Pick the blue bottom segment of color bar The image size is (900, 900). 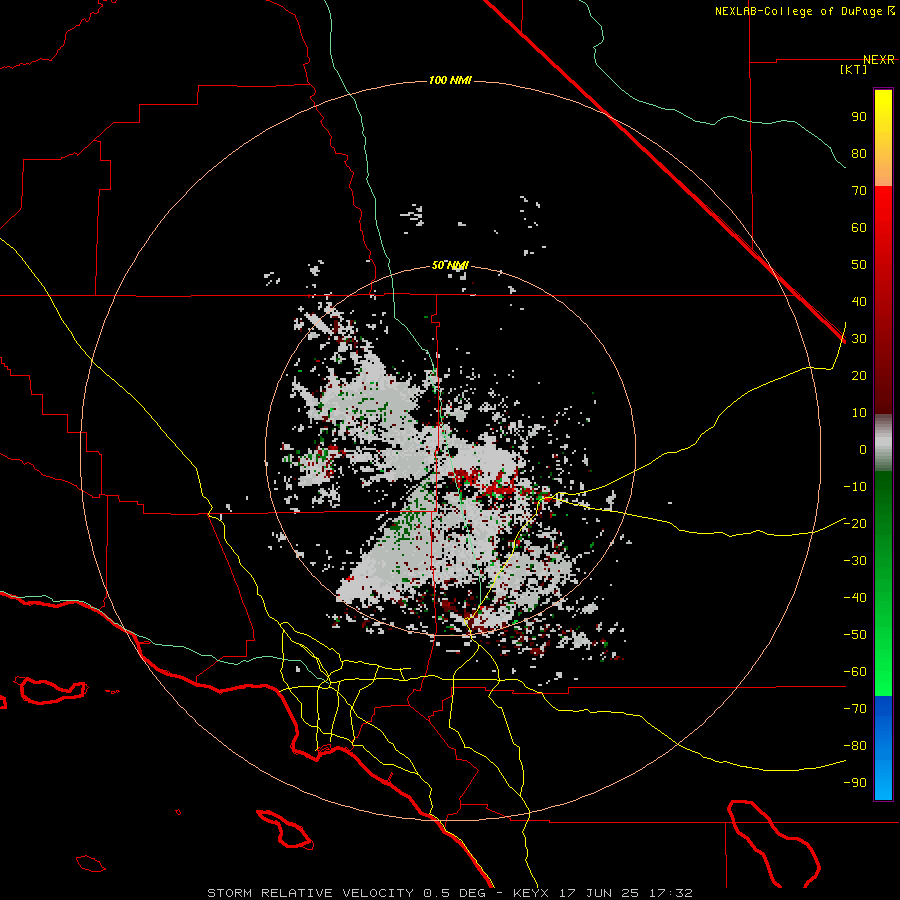pos(883,748)
